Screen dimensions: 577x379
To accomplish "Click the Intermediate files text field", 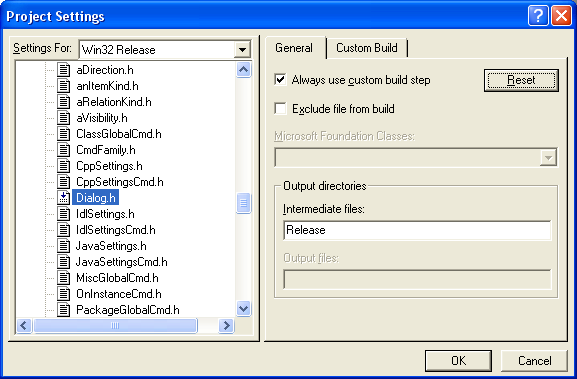I will pos(417,230).
